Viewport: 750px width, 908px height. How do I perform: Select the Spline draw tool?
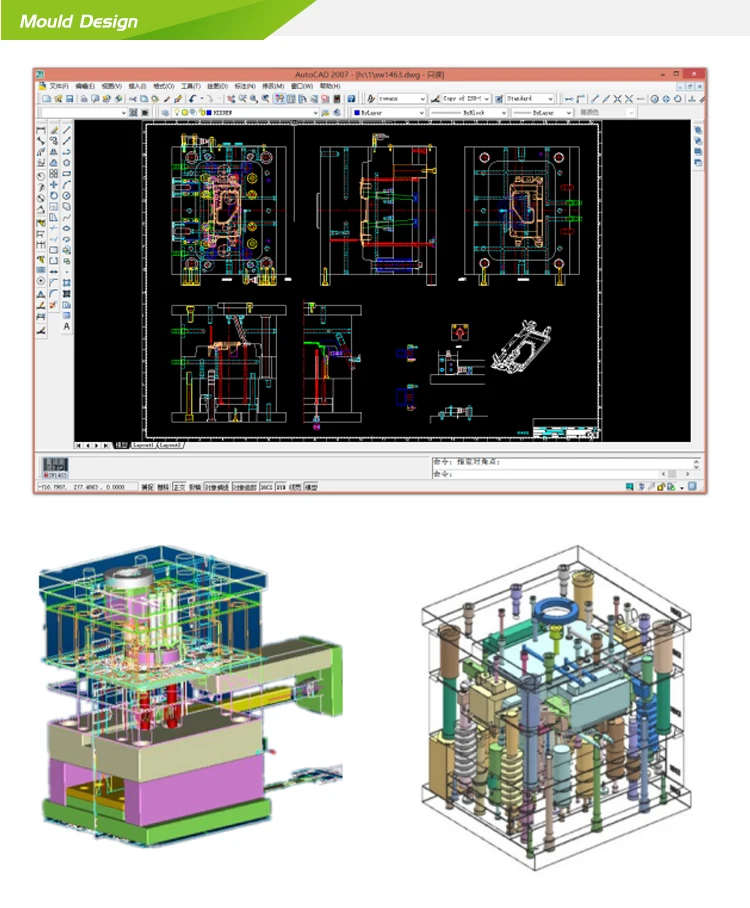(x=67, y=218)
